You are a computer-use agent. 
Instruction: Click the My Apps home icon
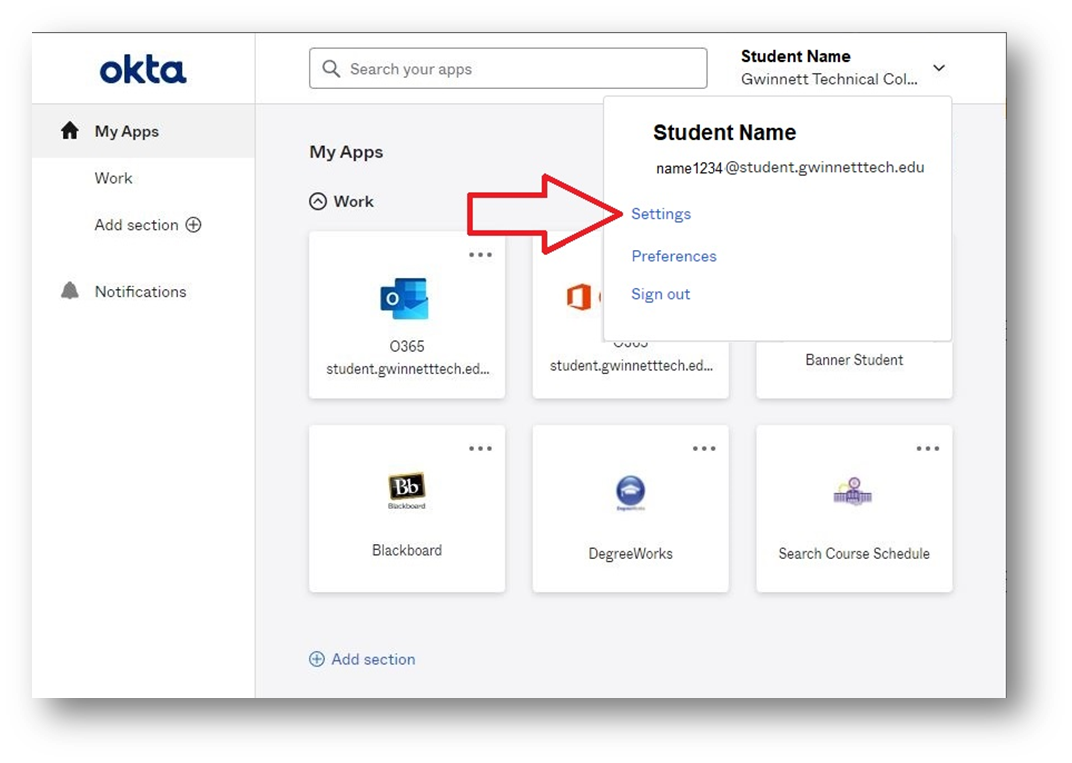[70, 131]
